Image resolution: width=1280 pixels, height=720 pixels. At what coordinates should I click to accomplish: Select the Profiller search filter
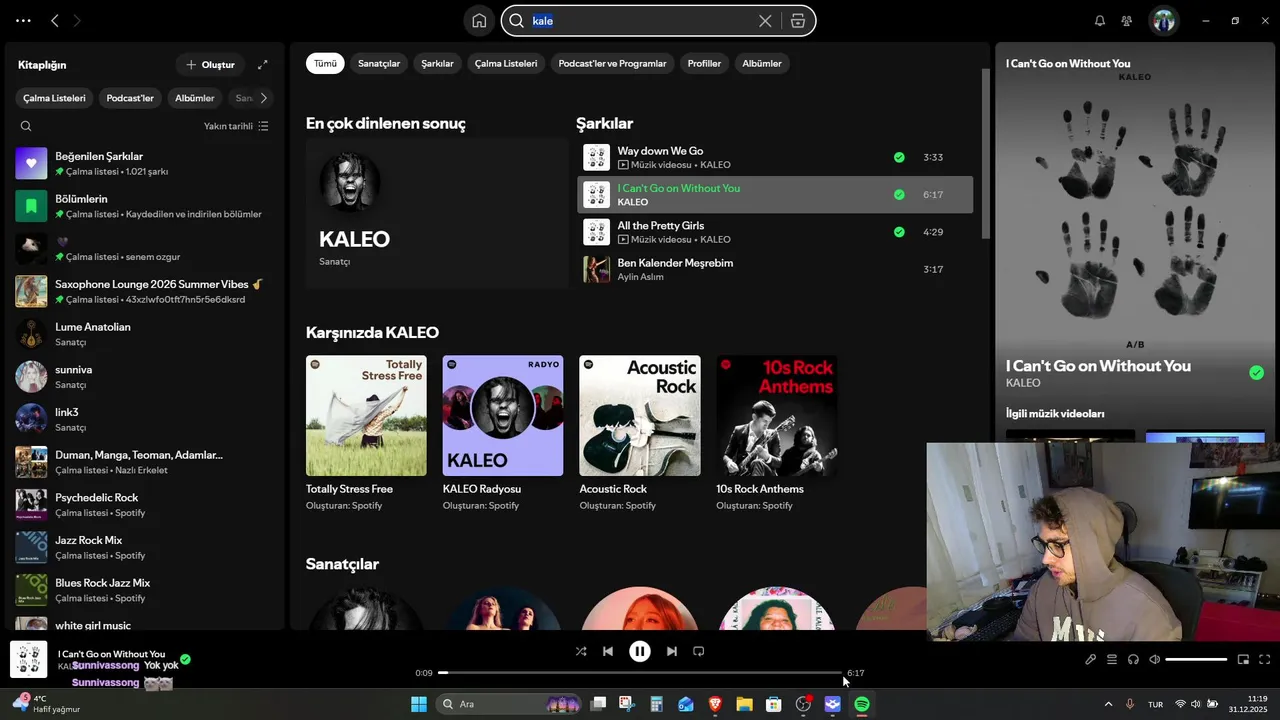point(704,63)
